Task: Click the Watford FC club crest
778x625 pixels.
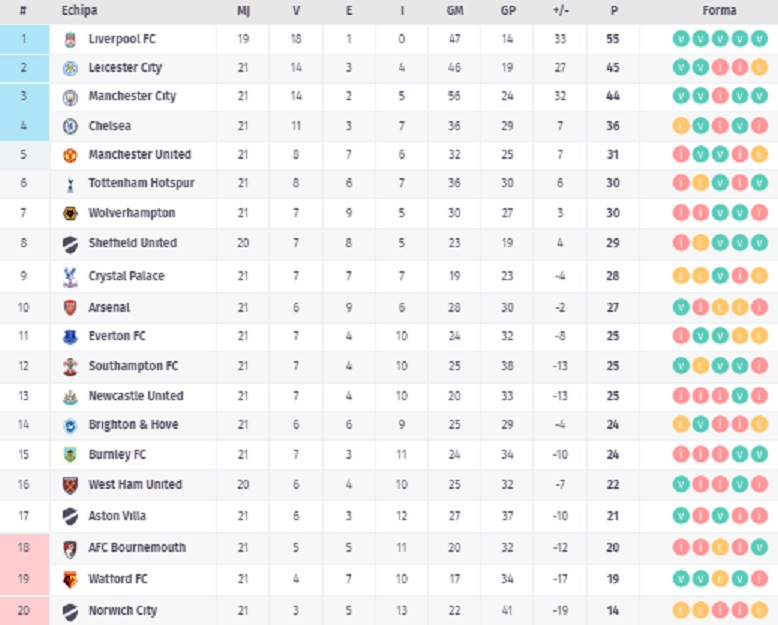Action: (x=69, y=579)
